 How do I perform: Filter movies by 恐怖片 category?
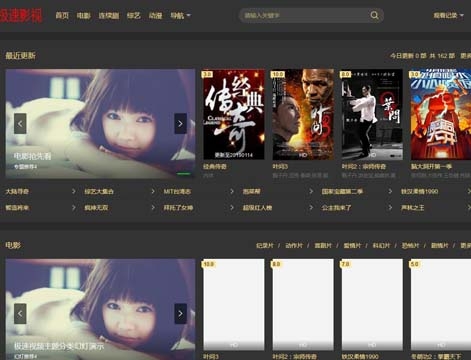click(x=410, y=245)
